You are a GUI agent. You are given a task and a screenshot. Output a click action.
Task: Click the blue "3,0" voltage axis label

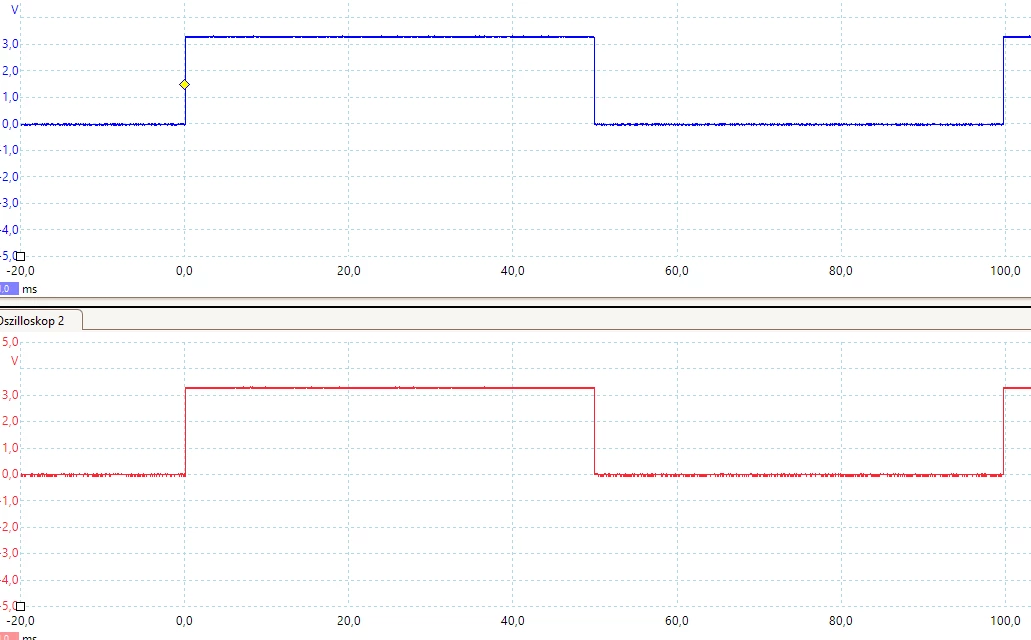coord(10,44)
